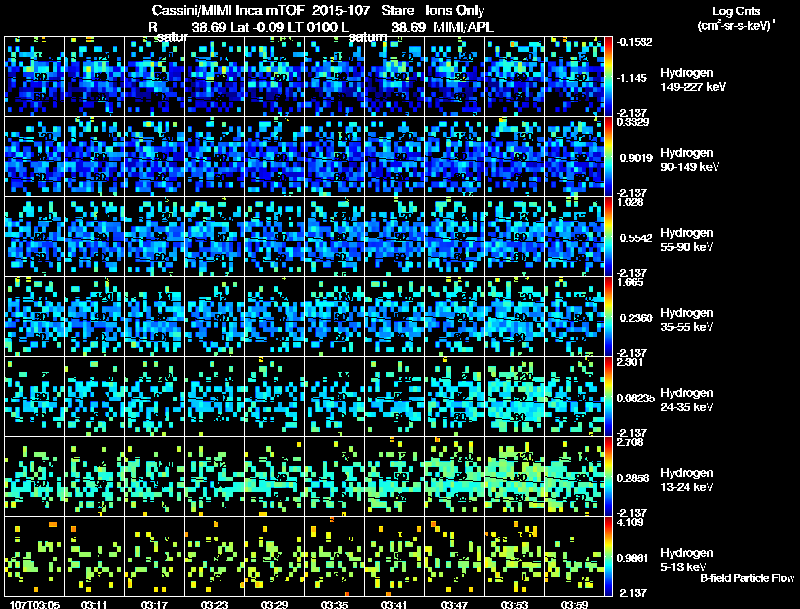Click the colorbar beside Hydrogen 24-35 keV
The width and height of the screenshot is (800, 609).
[608, 397]
